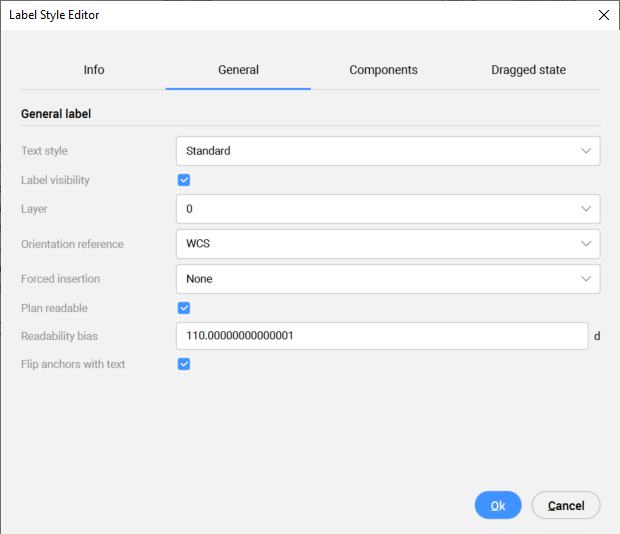Click the Label Style Editor title bar

pos(300,15)
